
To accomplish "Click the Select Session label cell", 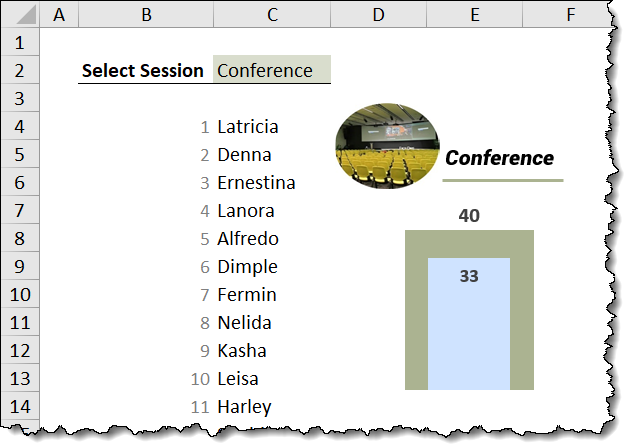I will tap(143, 70).
